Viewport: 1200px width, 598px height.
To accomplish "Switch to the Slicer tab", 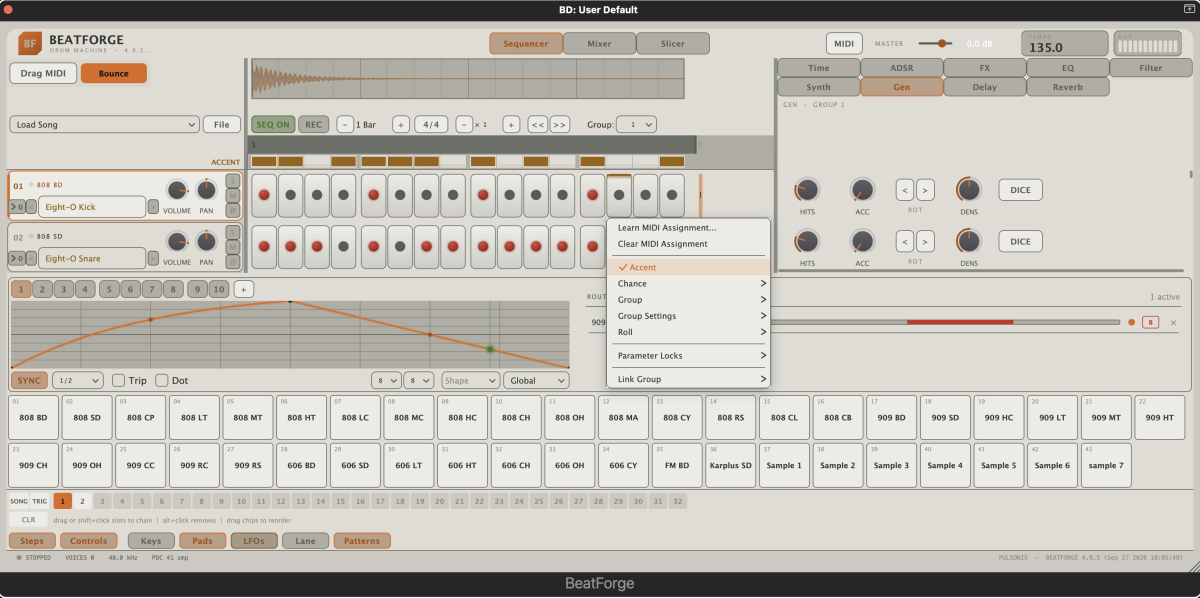I will tap(673, 43).
